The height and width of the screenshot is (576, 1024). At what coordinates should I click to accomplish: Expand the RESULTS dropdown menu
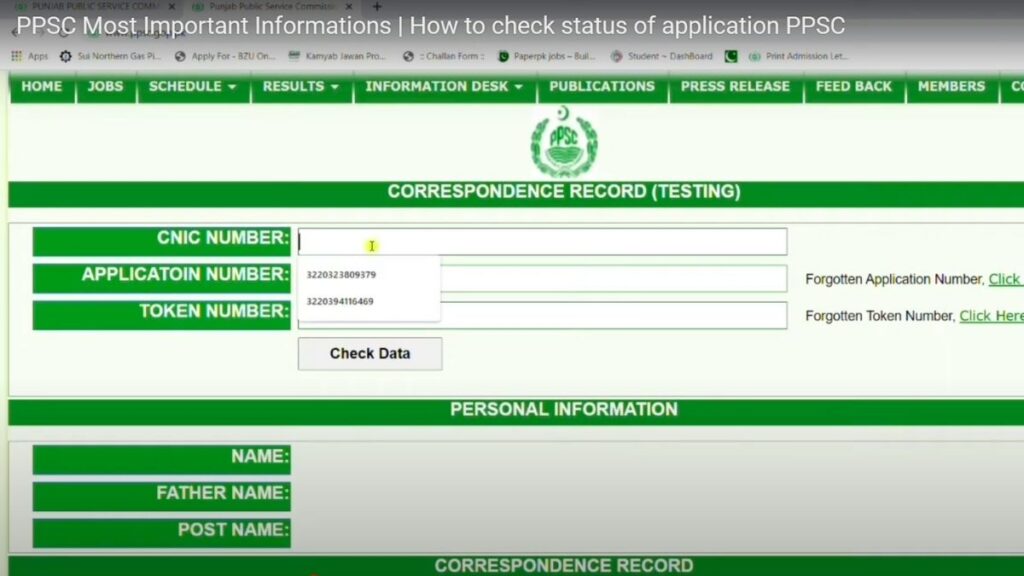click(300, 87)
